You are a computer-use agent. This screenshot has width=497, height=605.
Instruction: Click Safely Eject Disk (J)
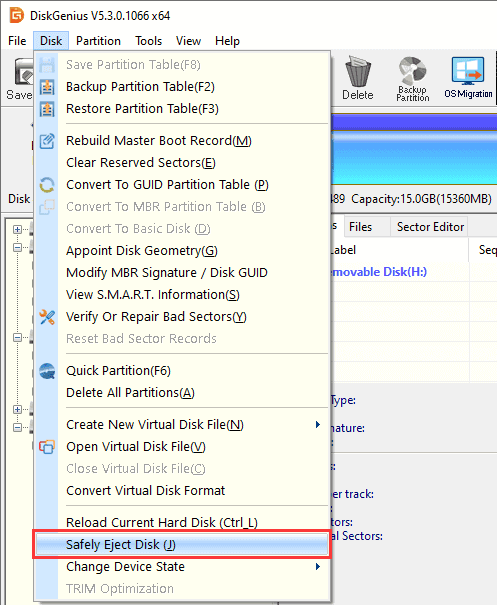[182, 545]
